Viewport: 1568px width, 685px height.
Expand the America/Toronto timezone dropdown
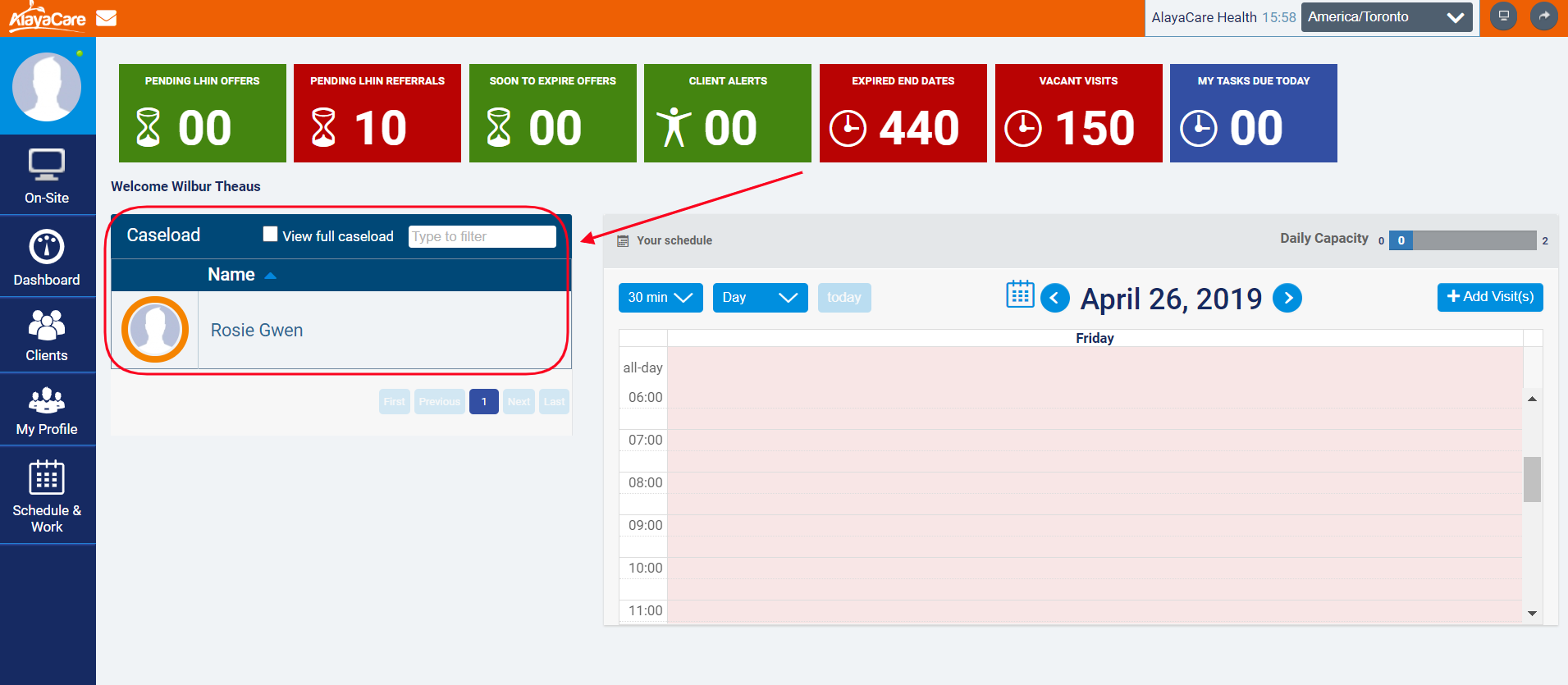1386,17
